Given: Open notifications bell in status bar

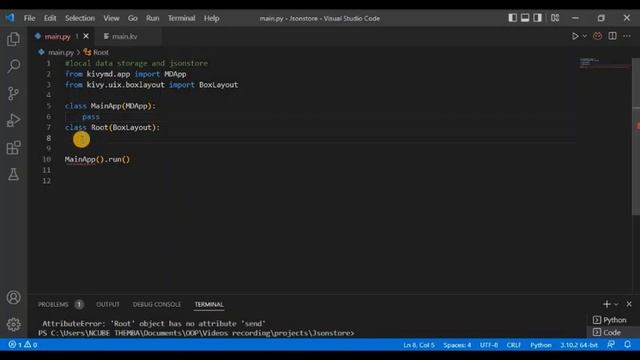Looking at the screenshot, I should (x=628, y=344).
